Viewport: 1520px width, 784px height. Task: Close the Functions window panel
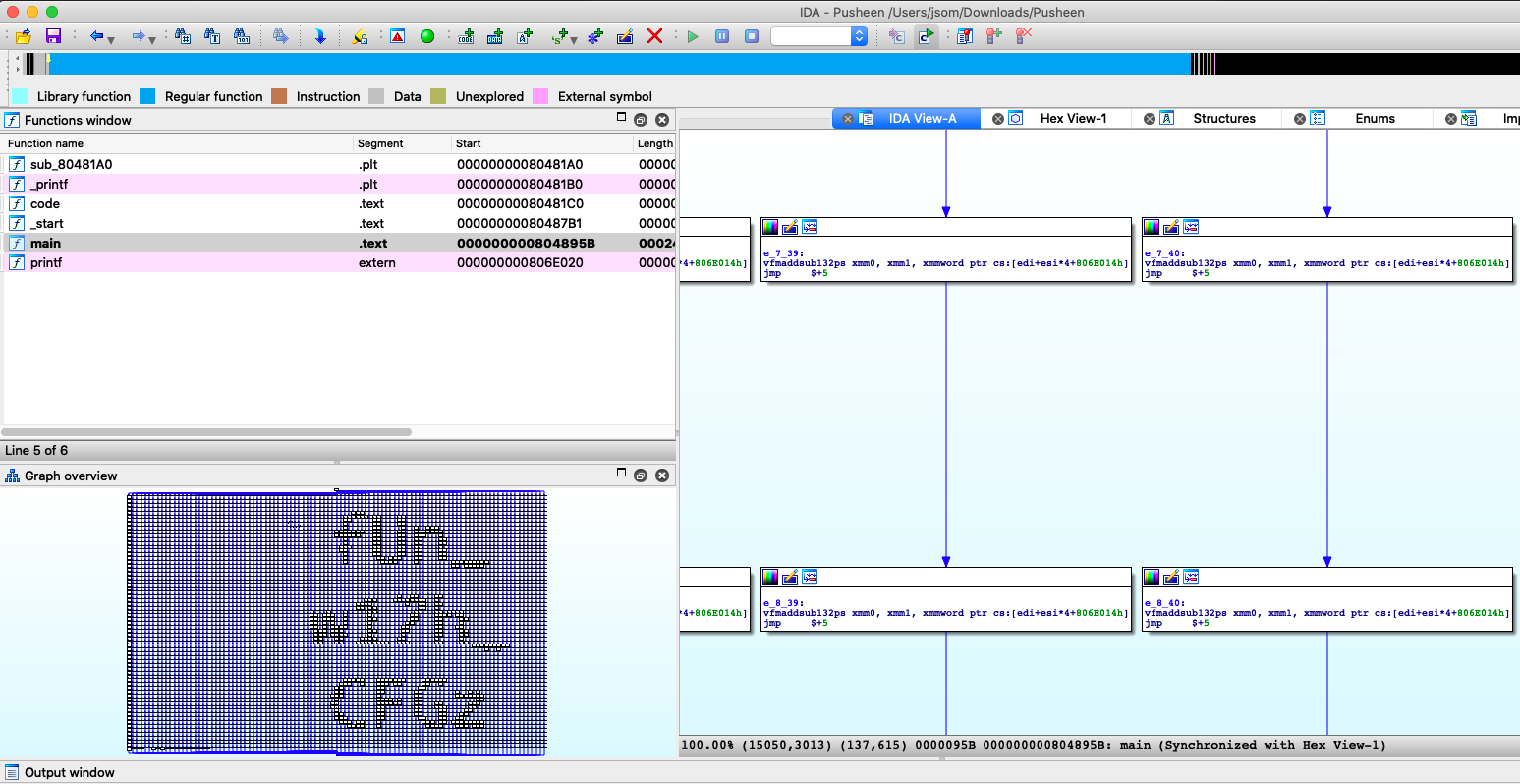[662, 120]
